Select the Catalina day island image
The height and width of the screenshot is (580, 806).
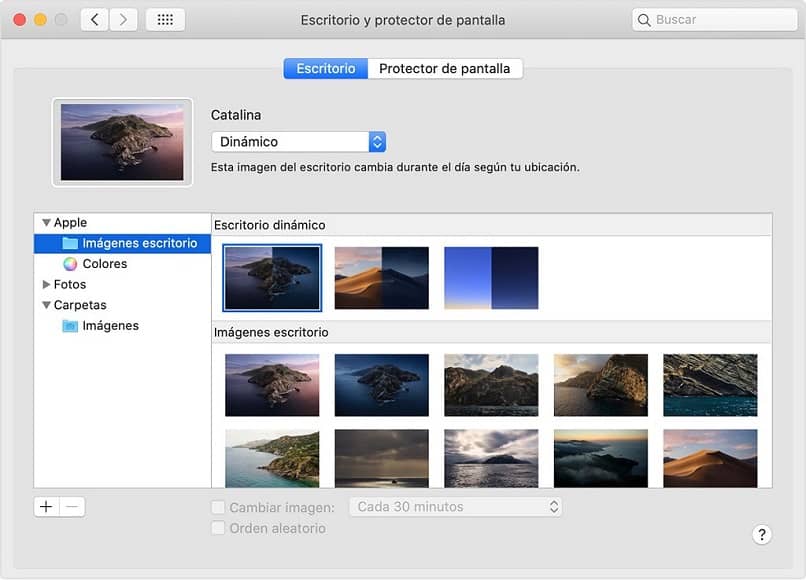pyautogui.click(x=272, y=385)
